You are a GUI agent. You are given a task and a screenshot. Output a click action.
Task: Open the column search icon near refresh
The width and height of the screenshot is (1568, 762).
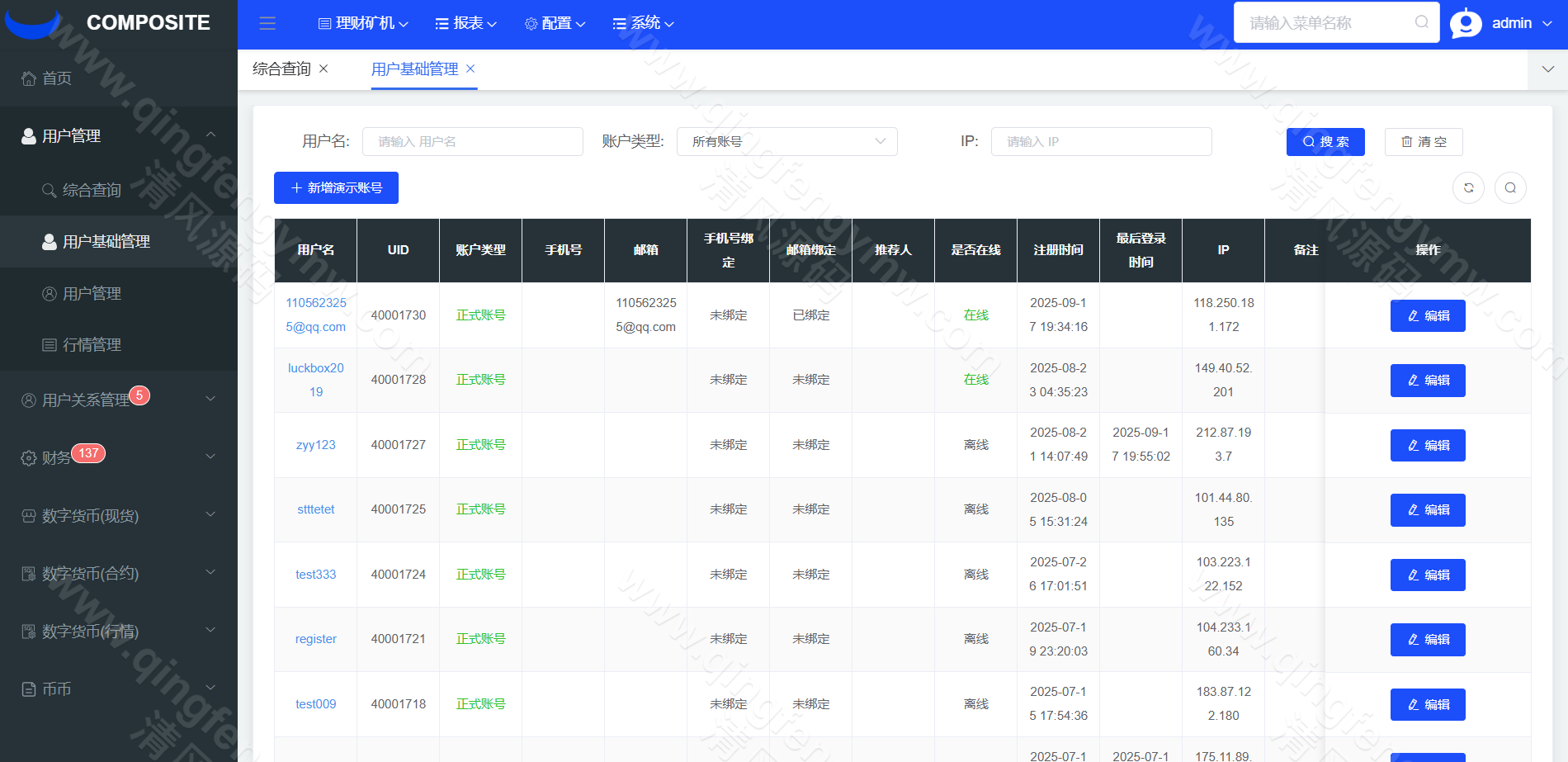click(x=1510, y=187)
